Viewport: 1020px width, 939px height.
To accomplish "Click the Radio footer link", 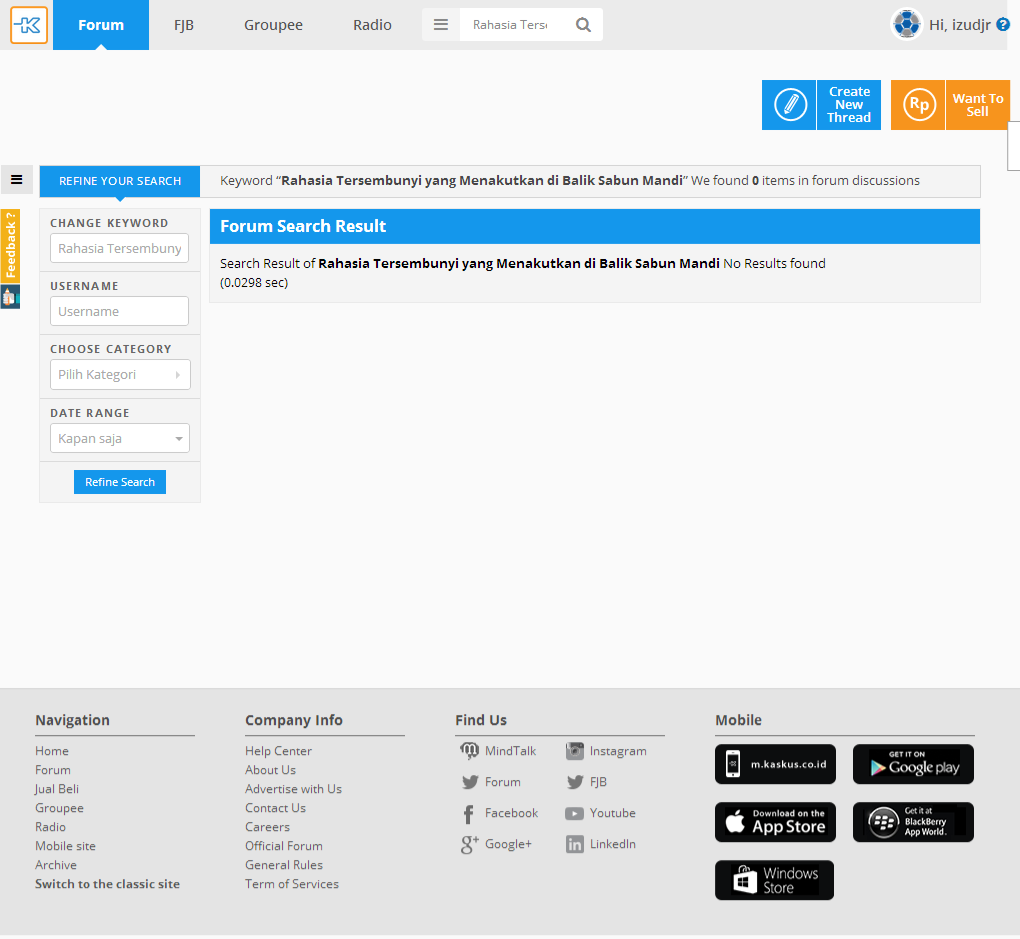I will click(x=50, y=827).
